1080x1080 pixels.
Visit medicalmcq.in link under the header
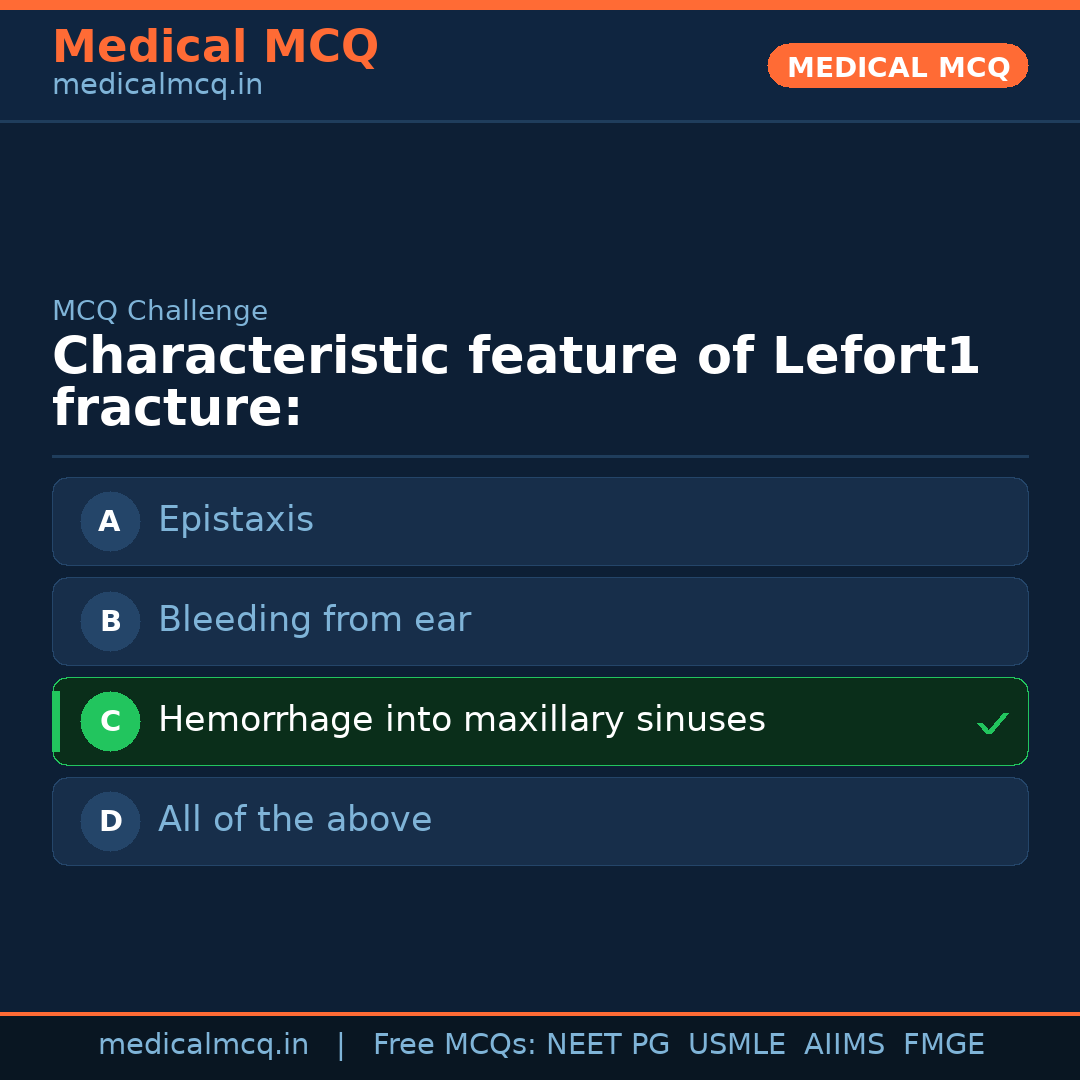(157, 86)
